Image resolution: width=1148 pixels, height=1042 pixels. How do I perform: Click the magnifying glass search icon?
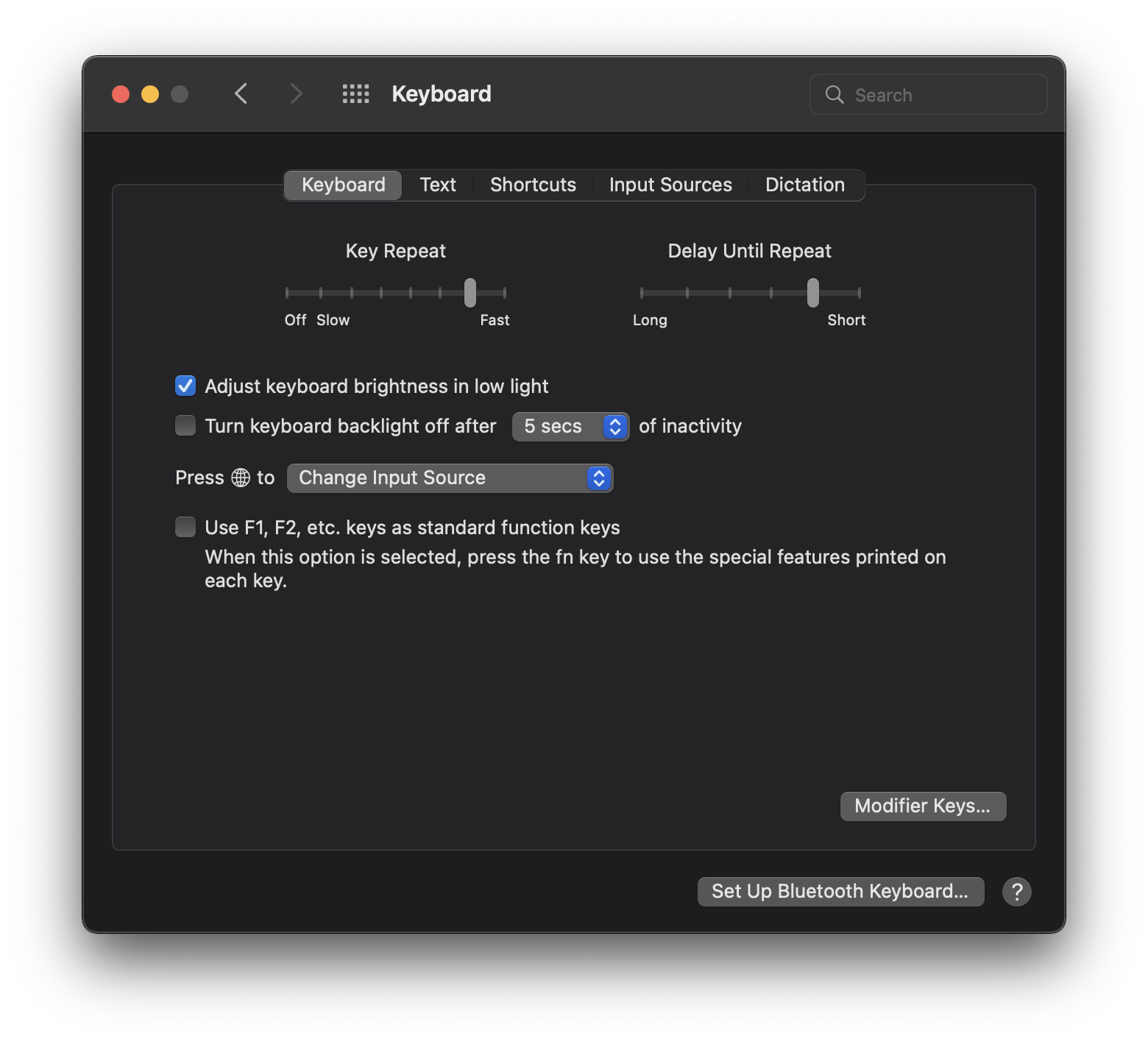point(835,95)
